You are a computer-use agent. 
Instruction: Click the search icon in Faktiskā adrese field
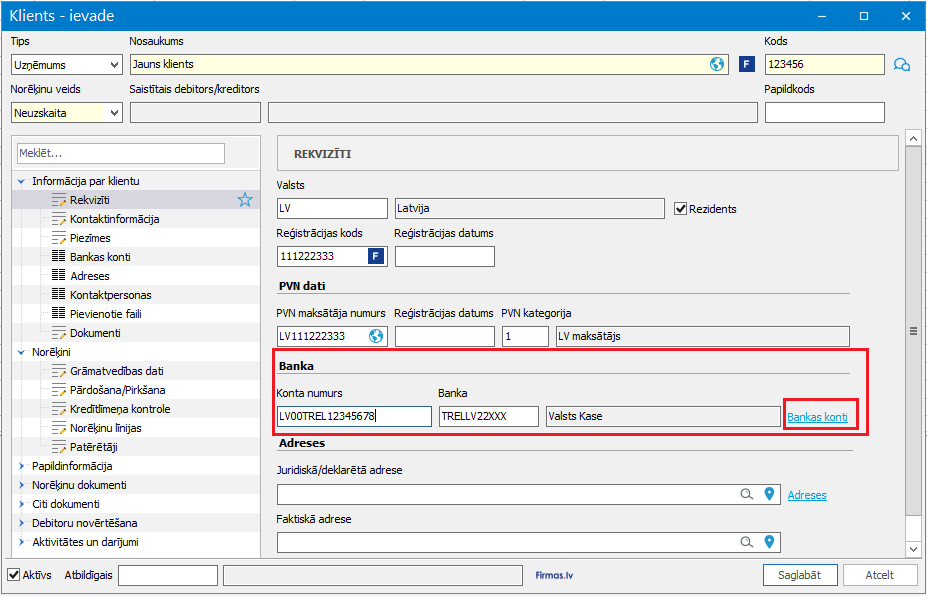pyautogui.click(x=746, y=542)
